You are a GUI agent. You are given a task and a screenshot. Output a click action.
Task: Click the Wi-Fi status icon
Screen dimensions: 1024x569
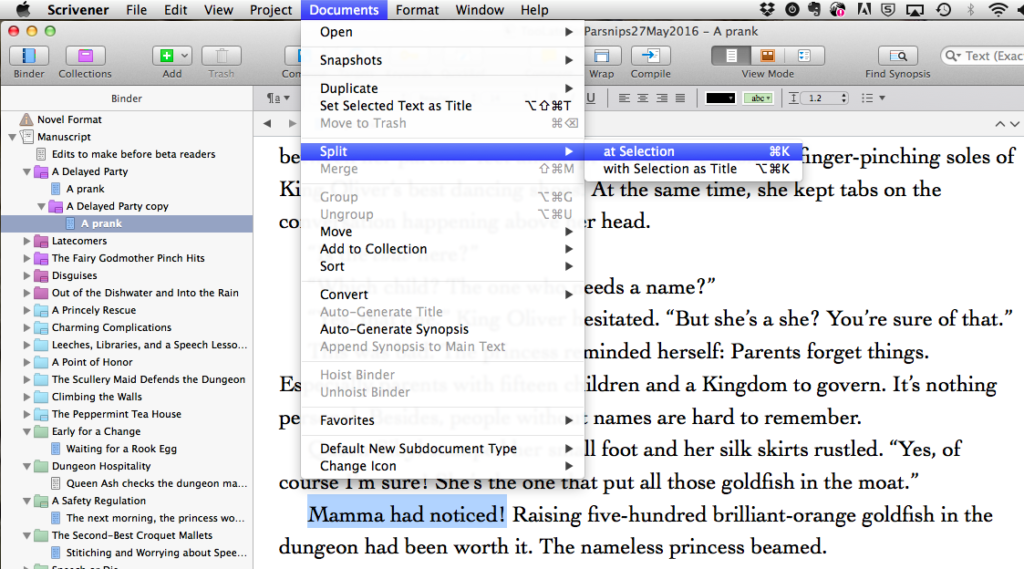[998, 10]
